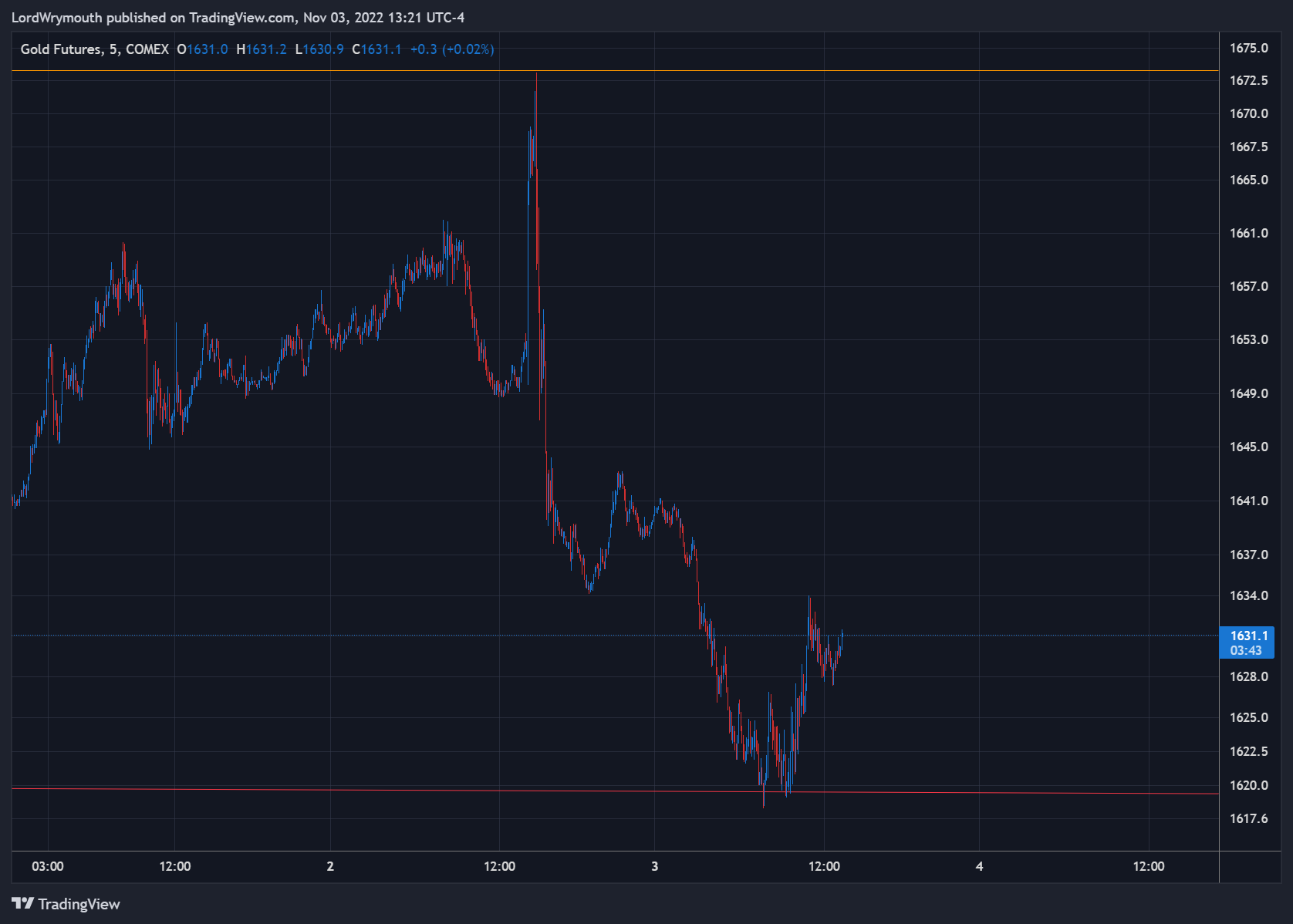This screenshot has height=924, width=1293.
Task: Click the 03:00 time axis label
Action: coord(48,866)
